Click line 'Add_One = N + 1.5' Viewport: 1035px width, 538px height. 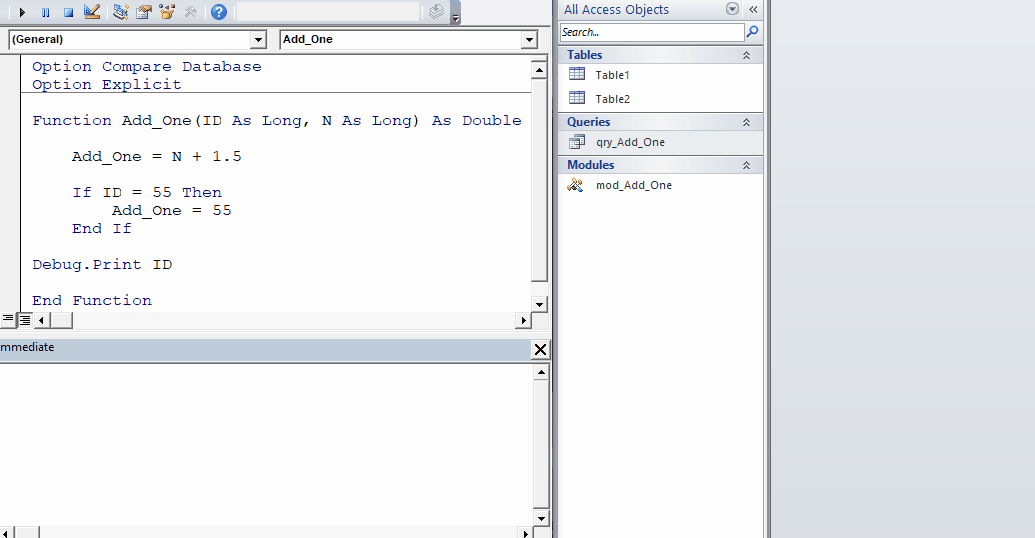tap(156, 156)
